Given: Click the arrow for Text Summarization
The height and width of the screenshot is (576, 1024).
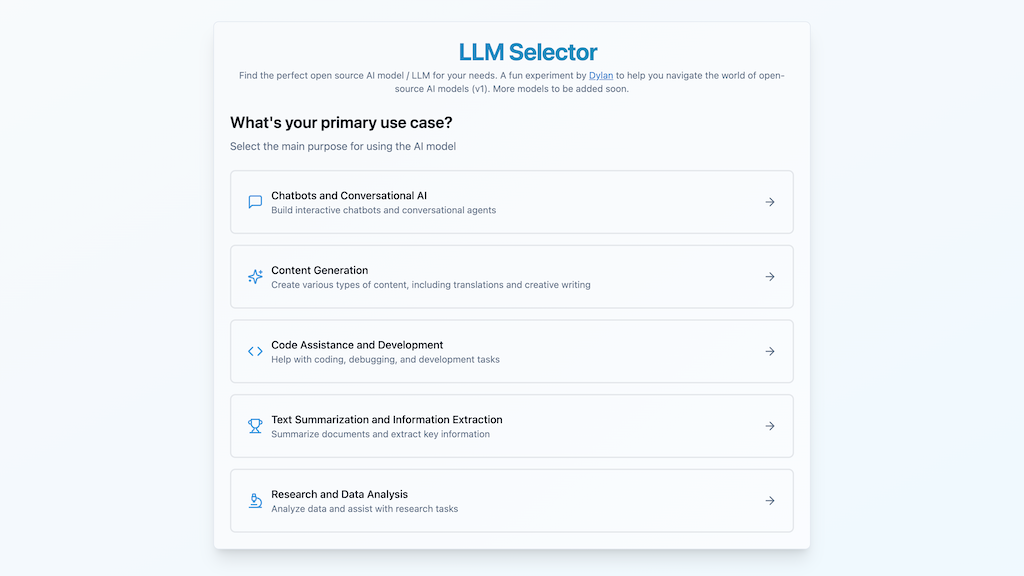Looking at the screenshot, I should pos(769,426).
